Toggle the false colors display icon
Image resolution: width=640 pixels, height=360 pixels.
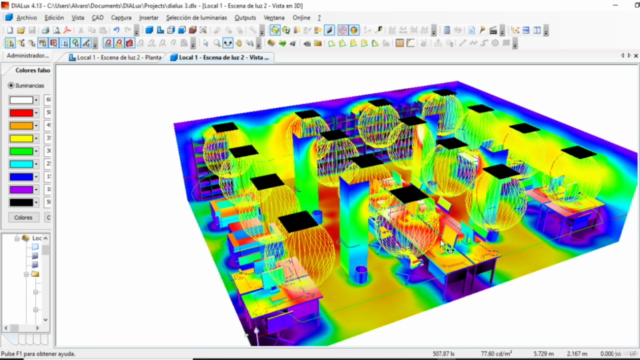(342, 30)
